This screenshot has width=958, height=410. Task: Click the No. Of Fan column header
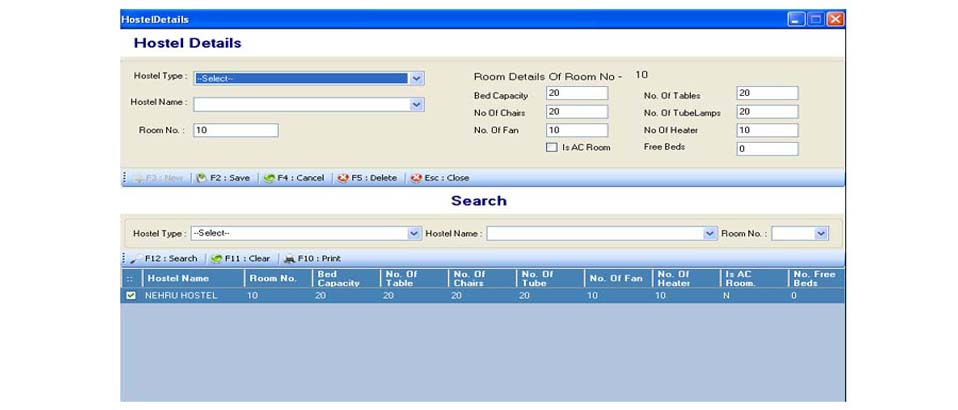click(x=618, y=279)
